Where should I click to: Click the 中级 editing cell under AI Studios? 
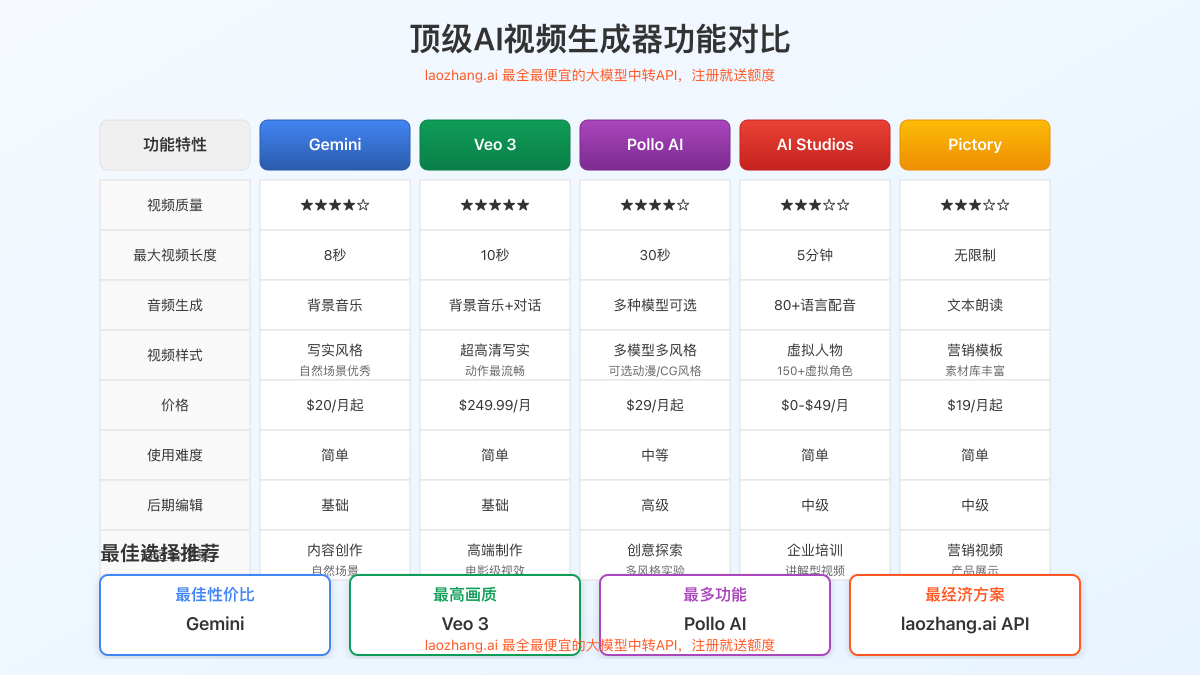(815, 505)
